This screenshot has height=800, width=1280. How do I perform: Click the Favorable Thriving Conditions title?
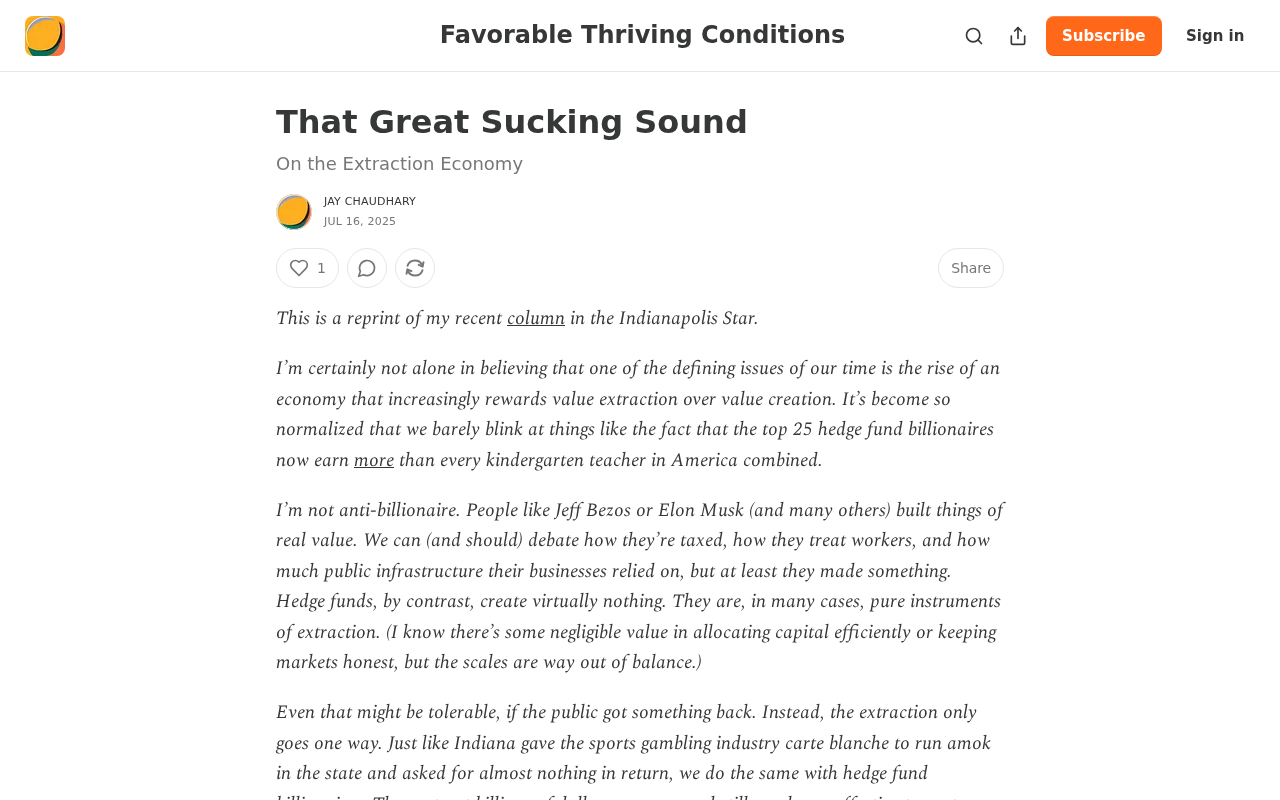click(x=642, y=35)
